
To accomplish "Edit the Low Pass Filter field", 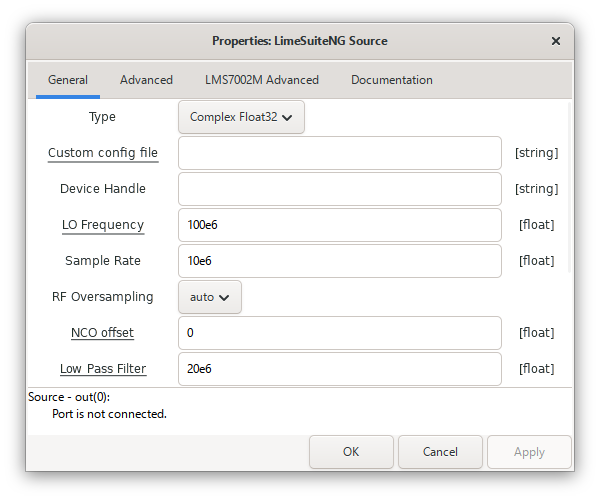I will coord(339,369).
